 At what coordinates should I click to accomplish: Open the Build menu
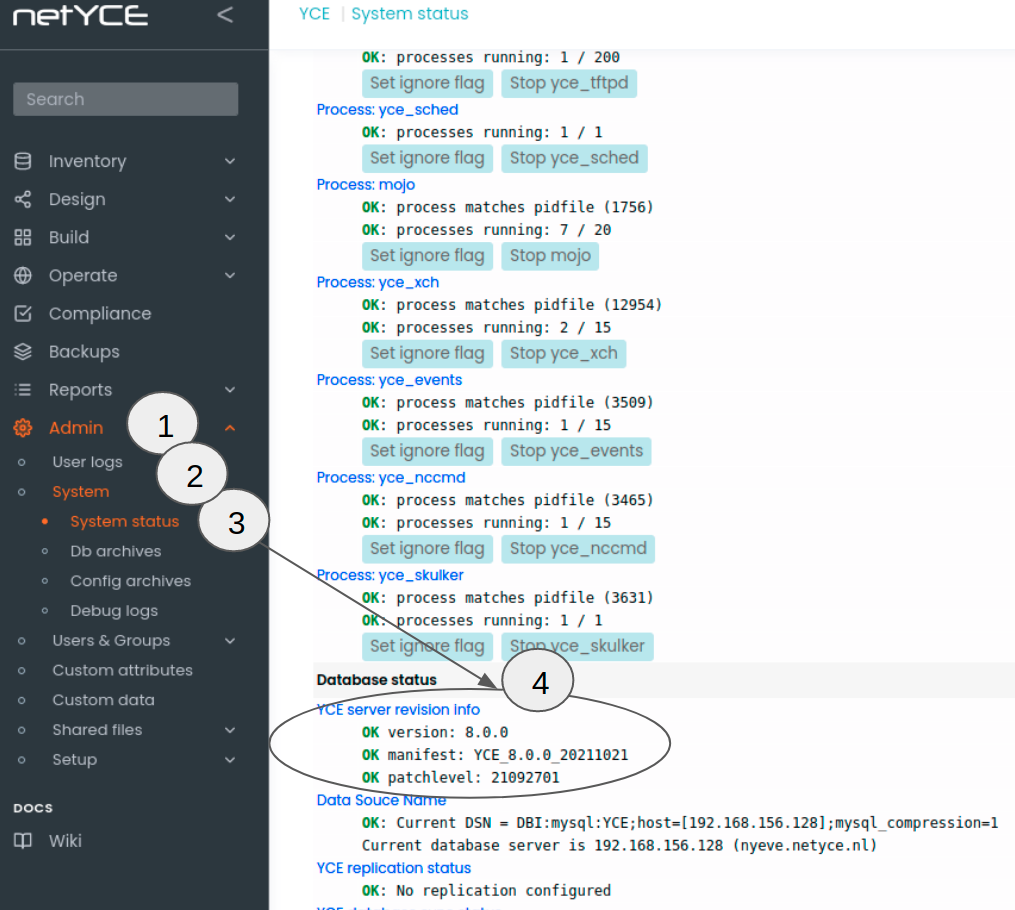coord(69,238)
